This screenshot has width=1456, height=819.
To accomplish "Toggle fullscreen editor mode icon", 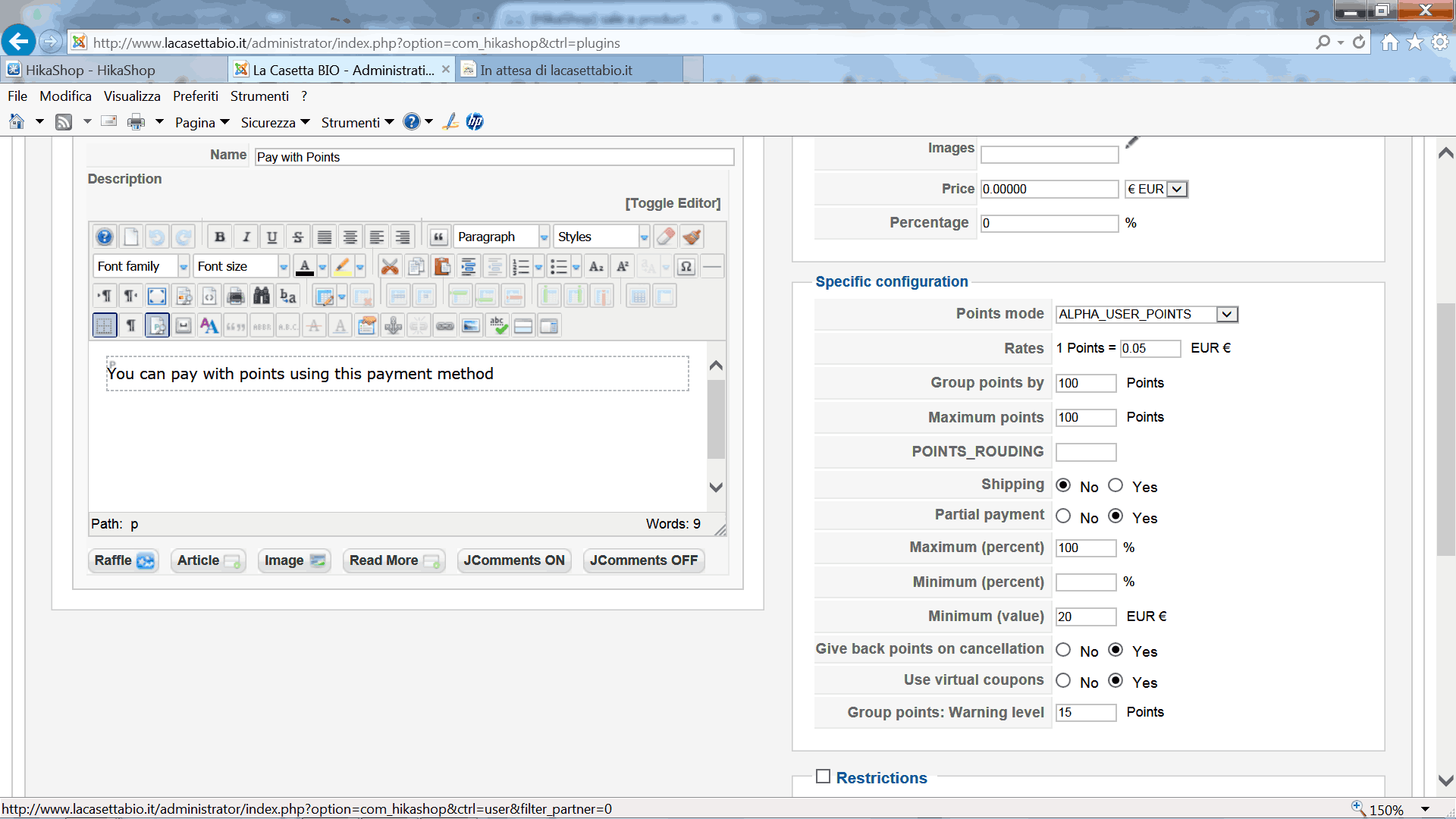I will (157, 296).
